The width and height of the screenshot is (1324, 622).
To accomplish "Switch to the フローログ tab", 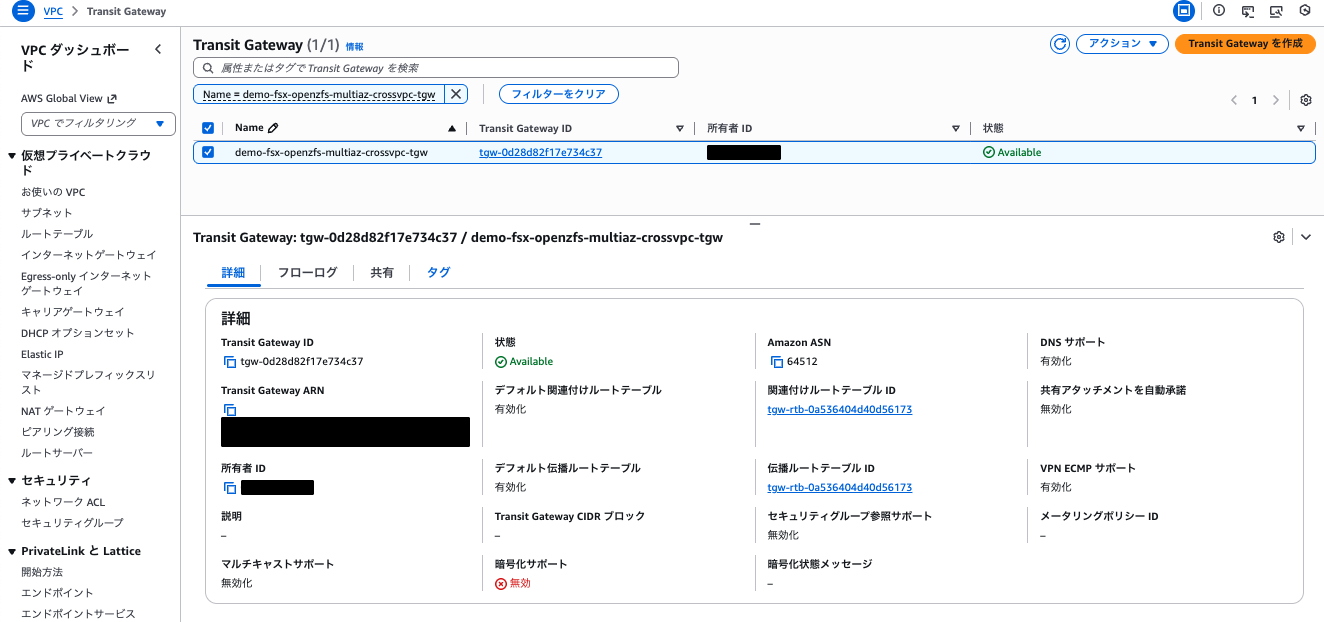I will tap(310, 271).
